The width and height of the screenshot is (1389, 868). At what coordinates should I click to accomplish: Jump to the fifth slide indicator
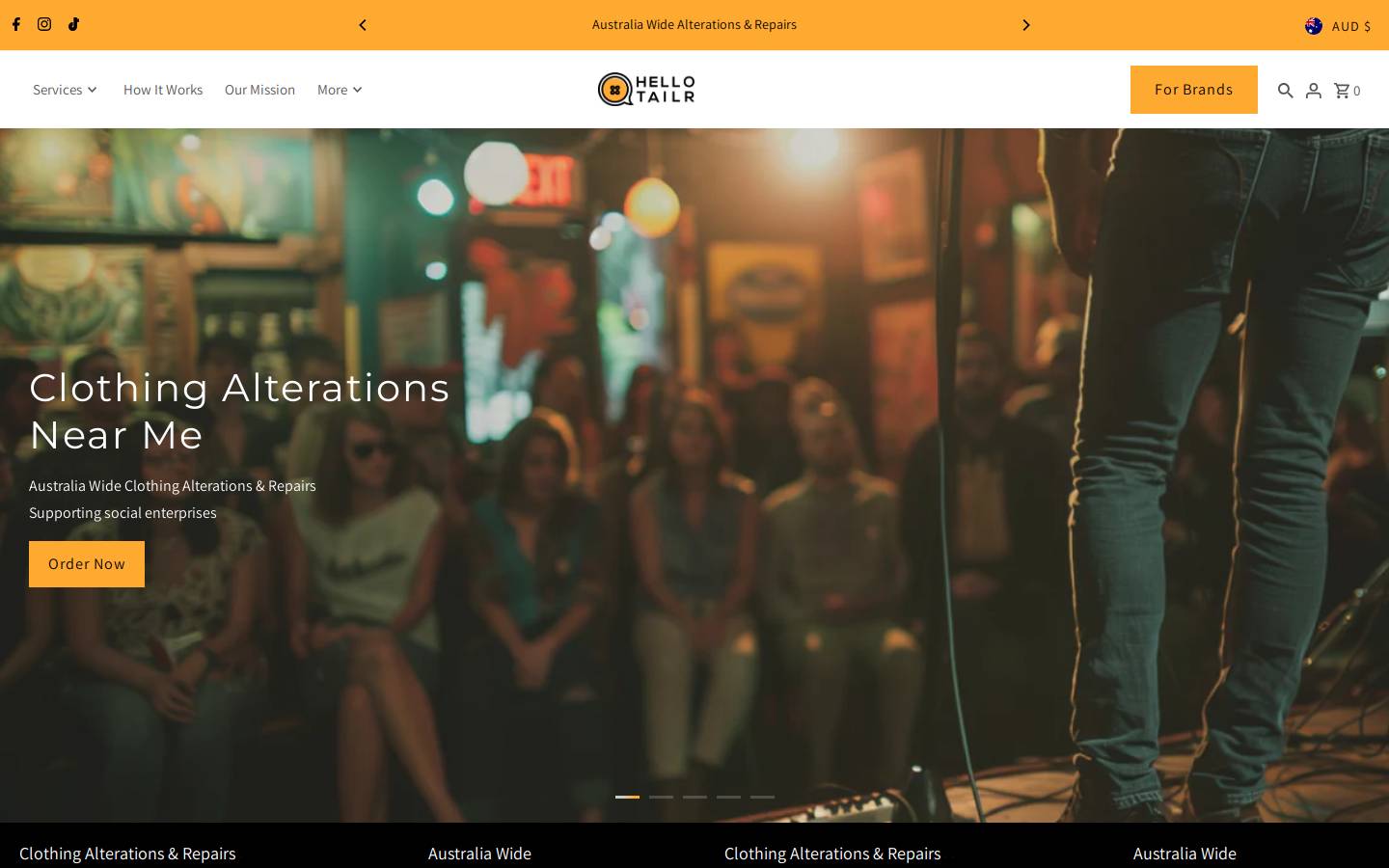(x=762, y=797)
